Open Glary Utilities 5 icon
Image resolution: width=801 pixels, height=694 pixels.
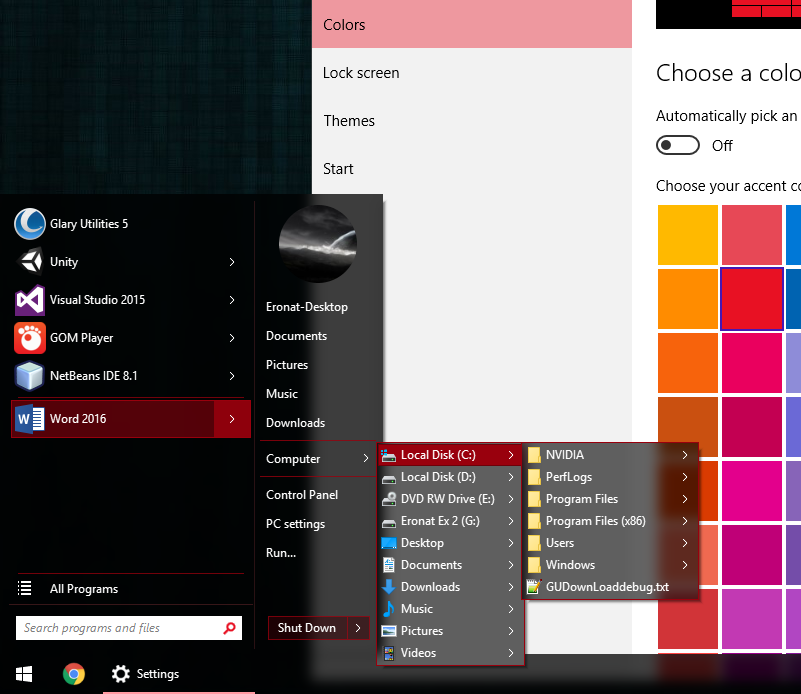point(30,224)
